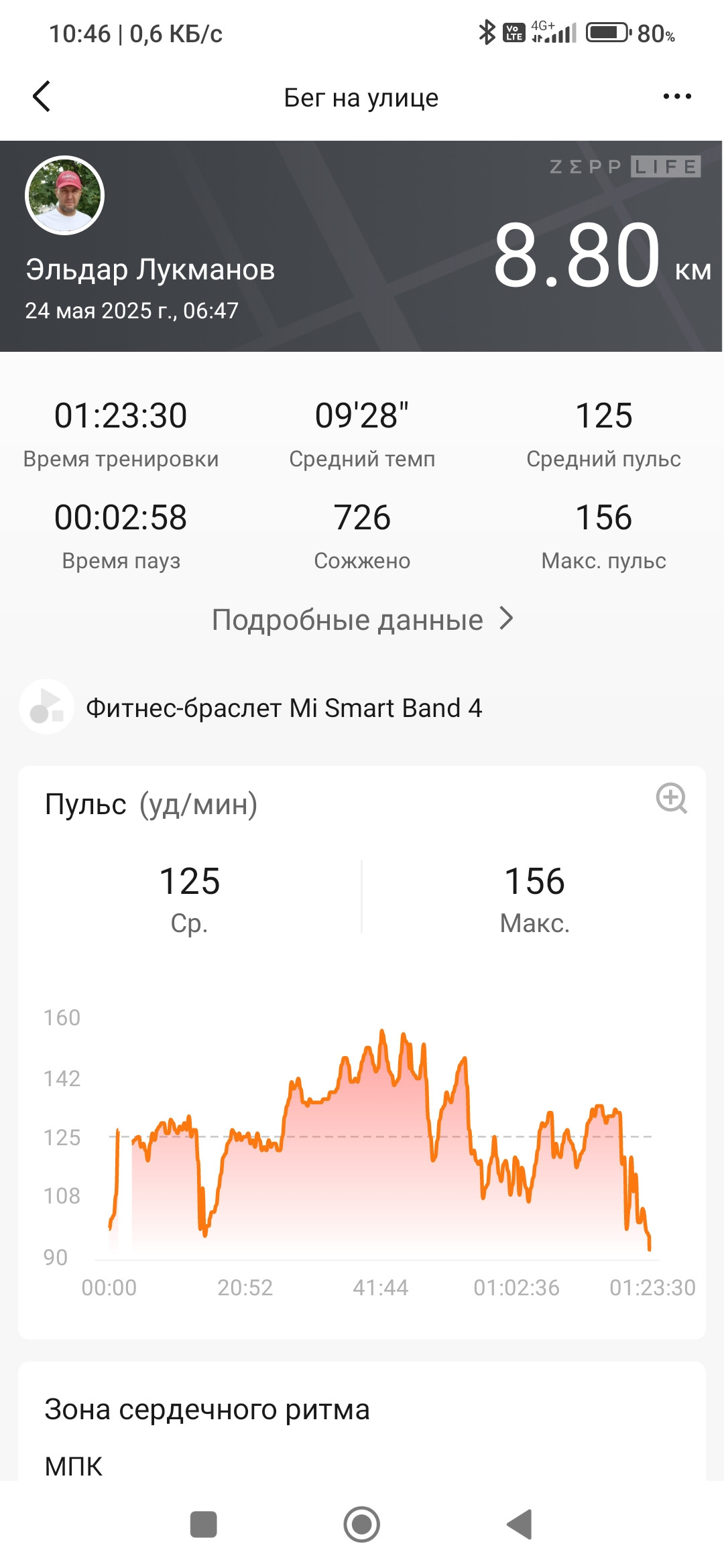Tap the back arrow icon
This screenshot has height=1568, width=724.
point(42,96)
